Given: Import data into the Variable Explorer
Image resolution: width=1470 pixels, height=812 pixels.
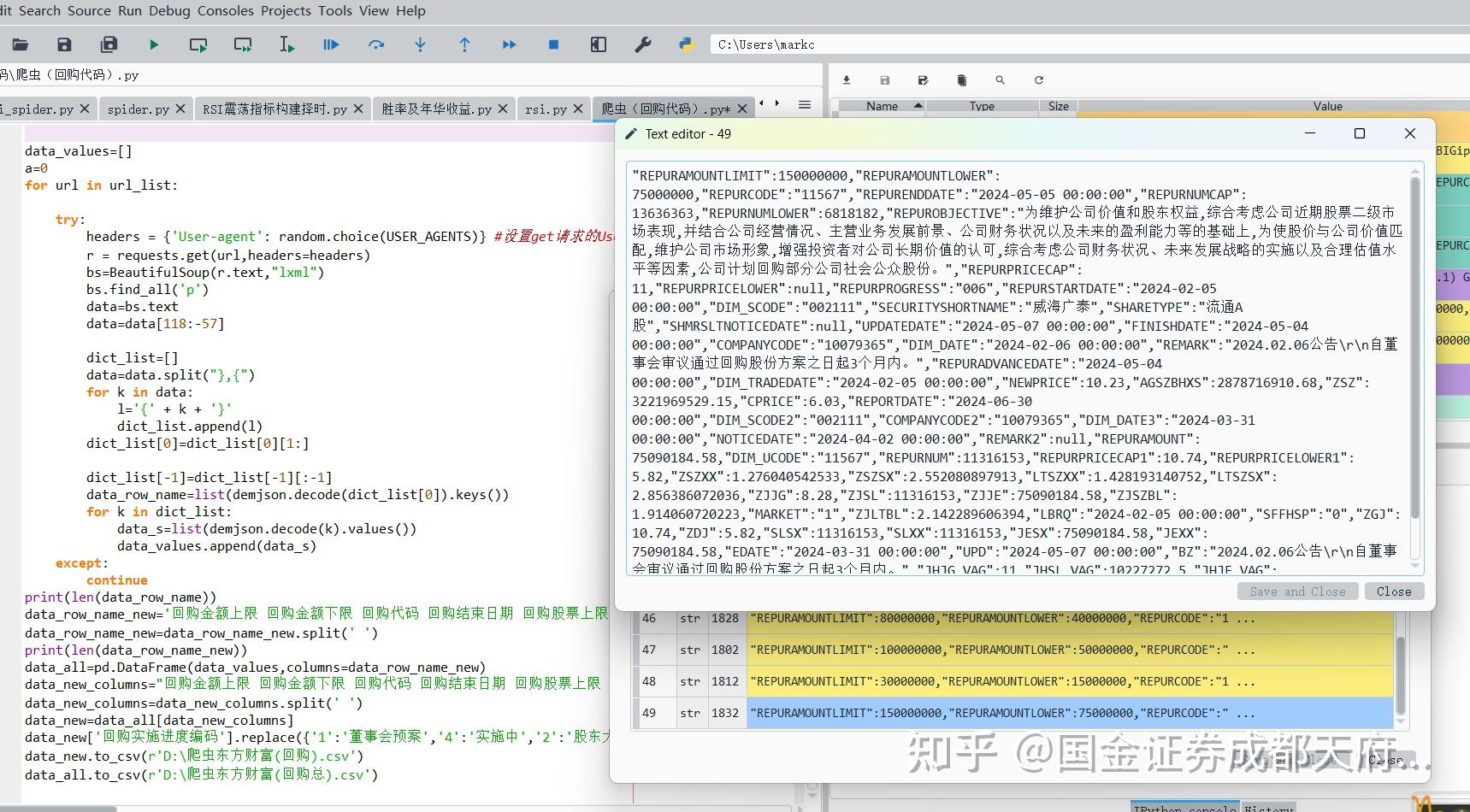Looking at the screenshot, I should click(x=847, y=79).
